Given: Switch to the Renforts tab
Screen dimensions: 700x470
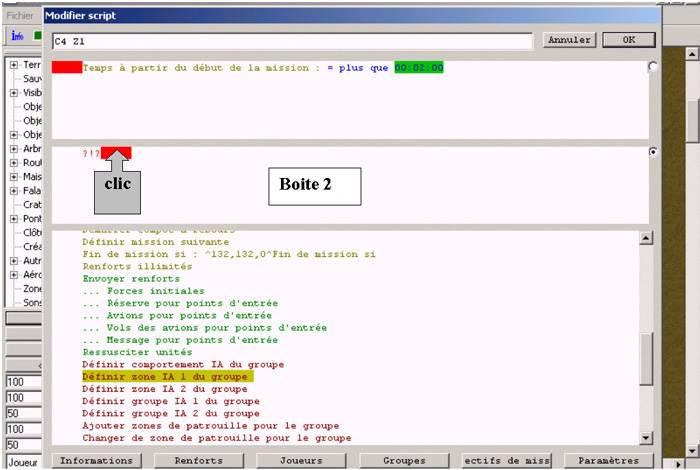Looking at the screenshot, I should point(198,461).
